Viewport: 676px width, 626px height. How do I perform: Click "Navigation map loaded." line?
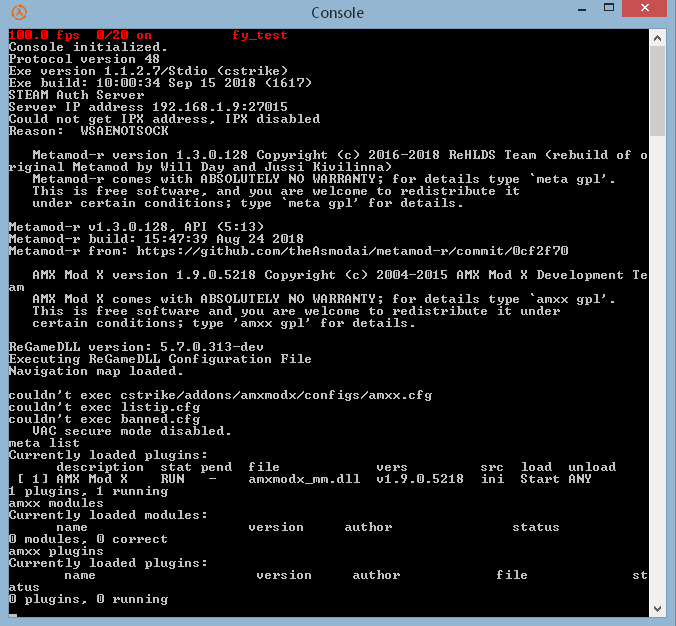tap(96, 371)
